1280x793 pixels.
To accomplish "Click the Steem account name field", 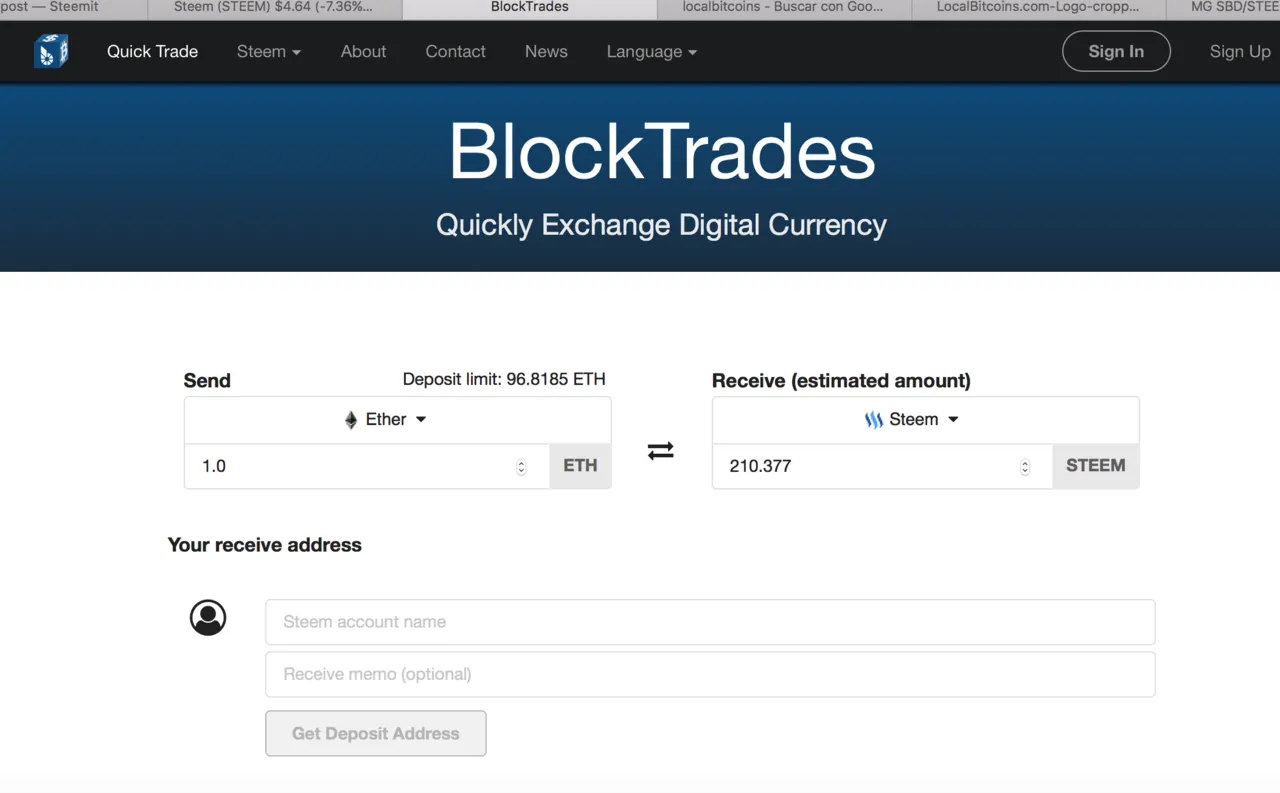I will [710, 622].
